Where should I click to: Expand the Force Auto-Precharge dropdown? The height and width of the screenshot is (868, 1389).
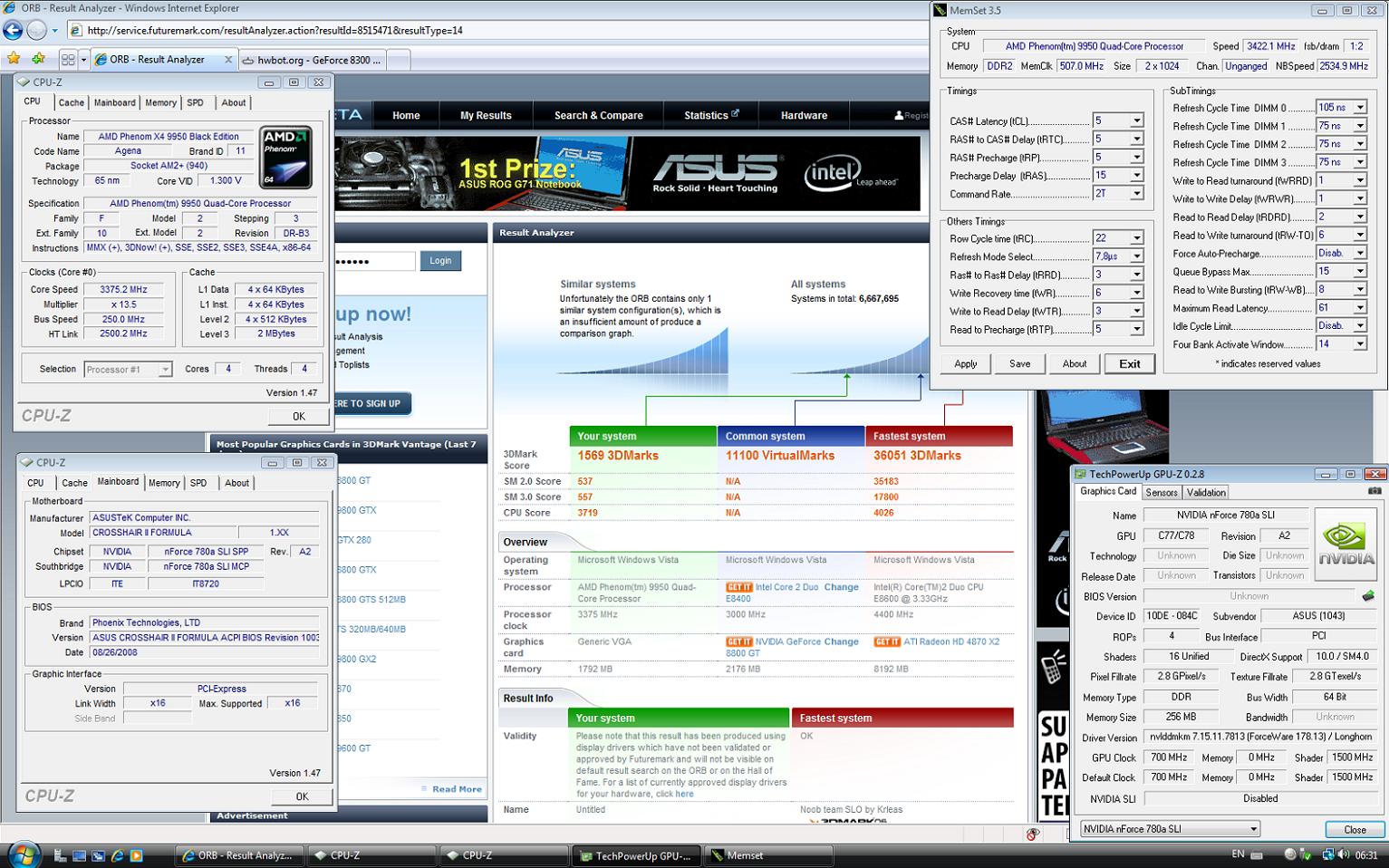click(x=1360, y=253)
